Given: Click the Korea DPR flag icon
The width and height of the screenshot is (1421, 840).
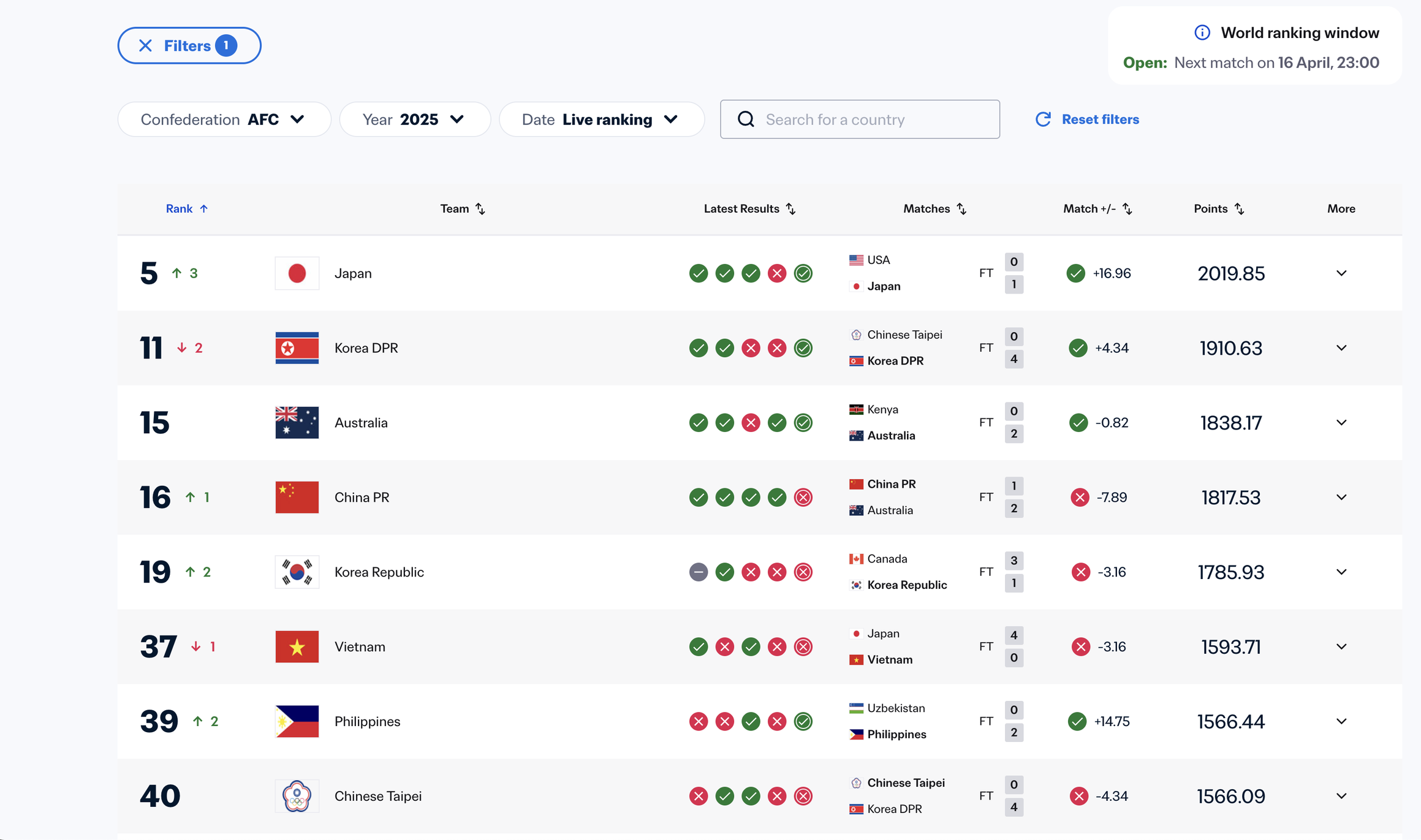Looking at the screenshot, I should pos(297,348).
